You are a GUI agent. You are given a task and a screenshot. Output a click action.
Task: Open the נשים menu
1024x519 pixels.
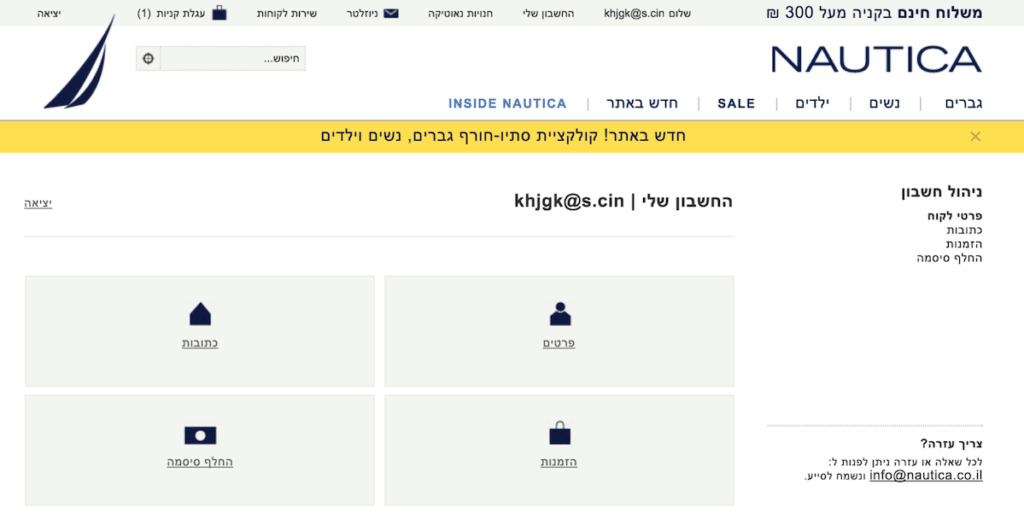click(x=884, y=103)
